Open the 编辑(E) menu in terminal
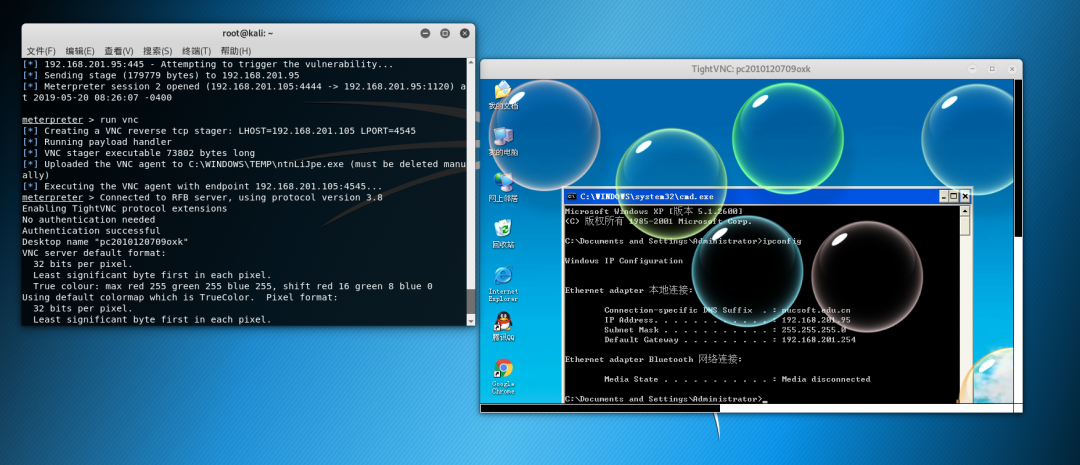Screen dimensions: 1080x465 point(80,51)
